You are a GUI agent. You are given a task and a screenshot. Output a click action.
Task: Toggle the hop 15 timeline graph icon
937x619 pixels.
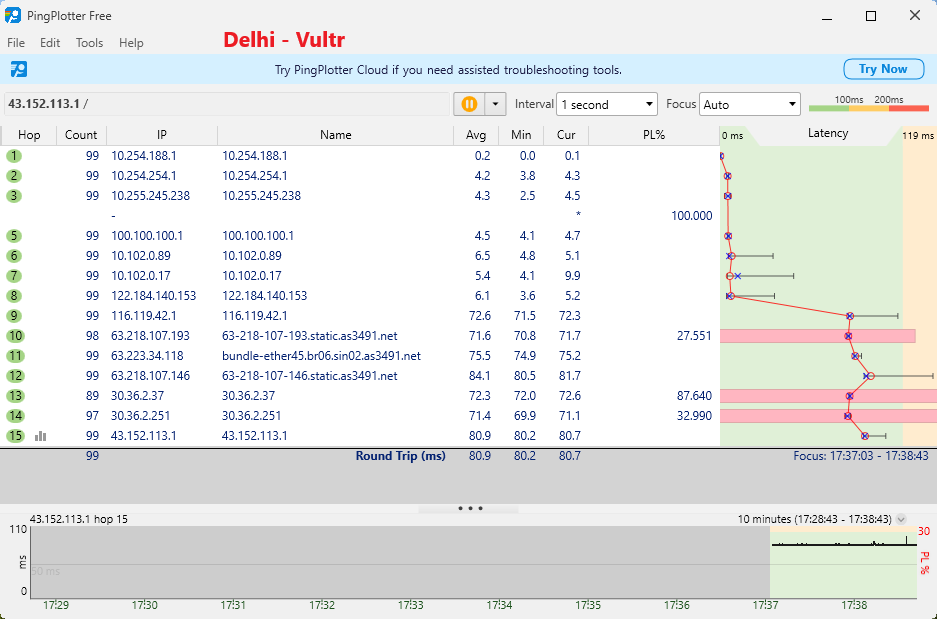click(x=41, y=436)
